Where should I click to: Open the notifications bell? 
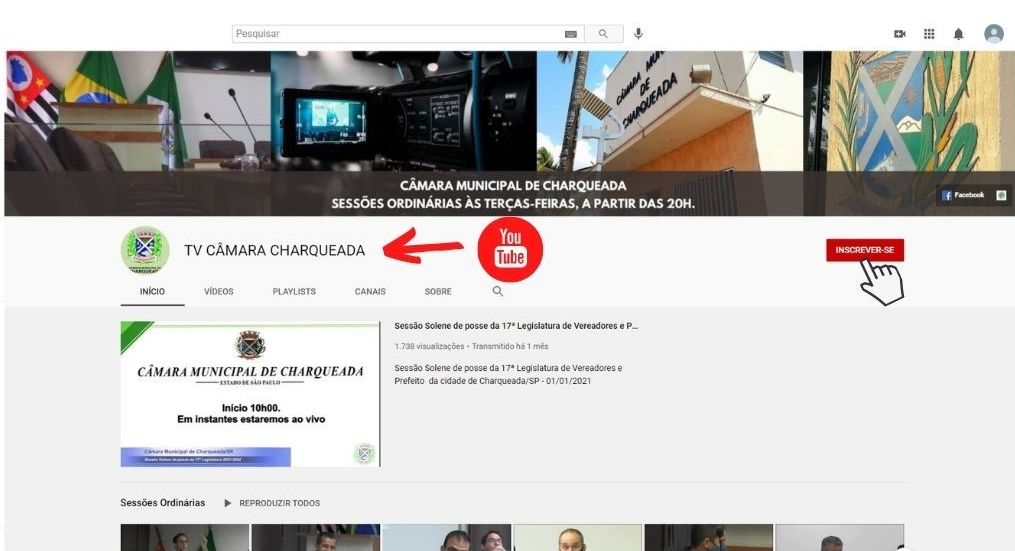coord(959,34)
